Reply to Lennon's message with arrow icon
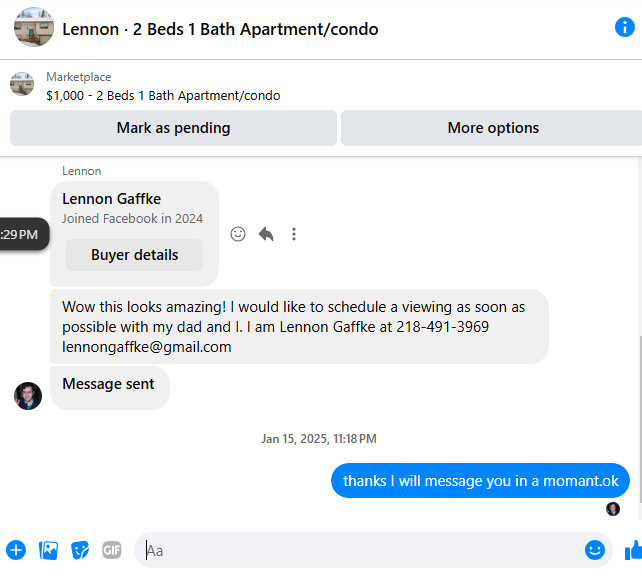The height and width of the screenshot is (579, 642). [266, 234]
